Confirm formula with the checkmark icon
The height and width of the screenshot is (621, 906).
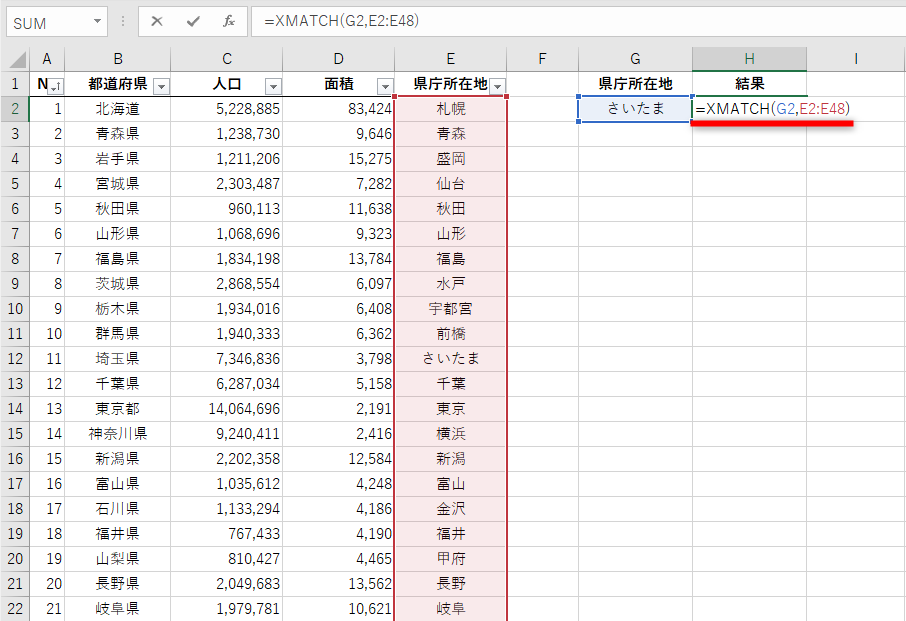pos(193,21)
